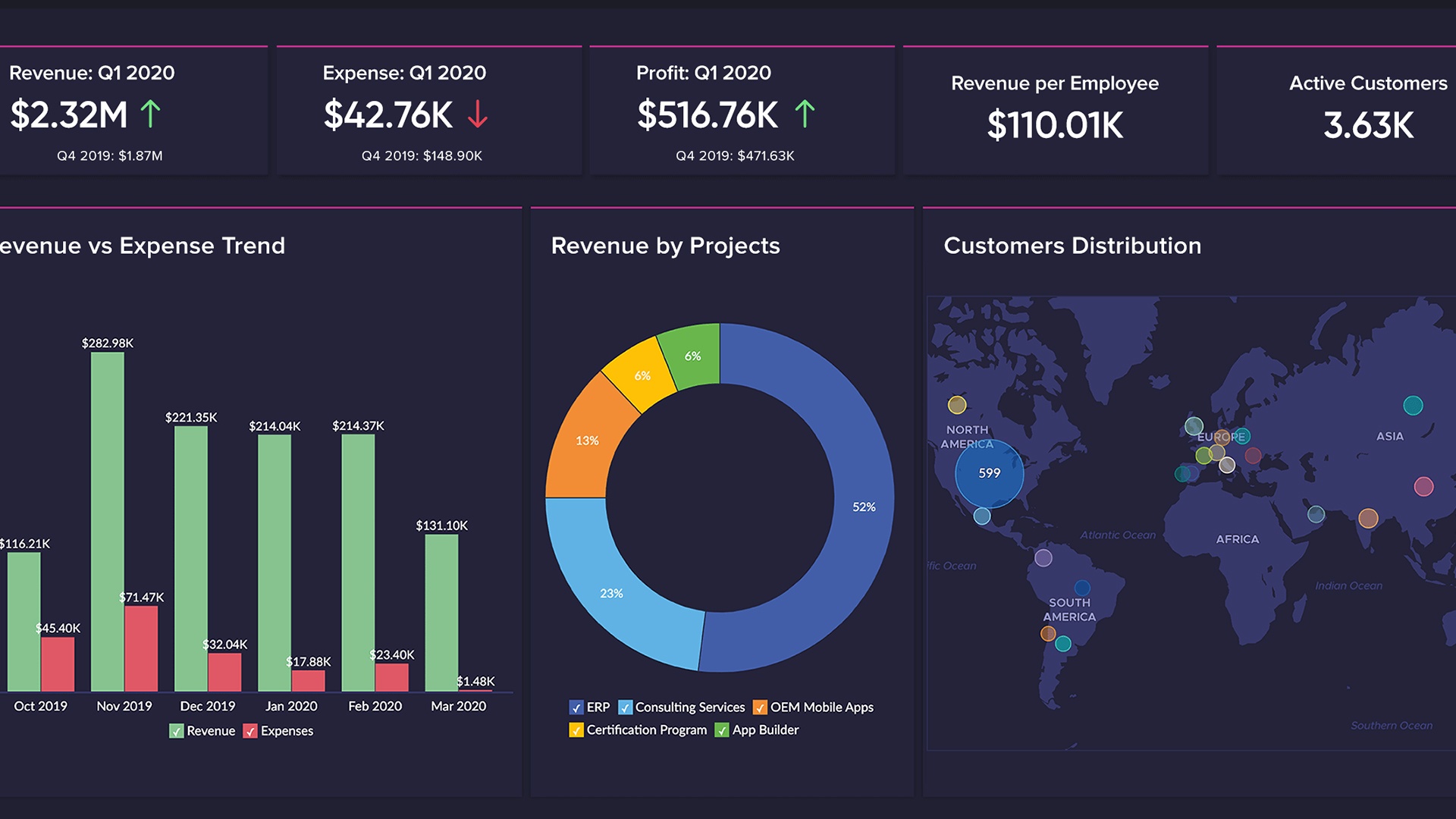This screenshot has width=1456, height=819.
Task: Click the Mar 2020 revenue bar $131.10K
Action: [441, 613]
